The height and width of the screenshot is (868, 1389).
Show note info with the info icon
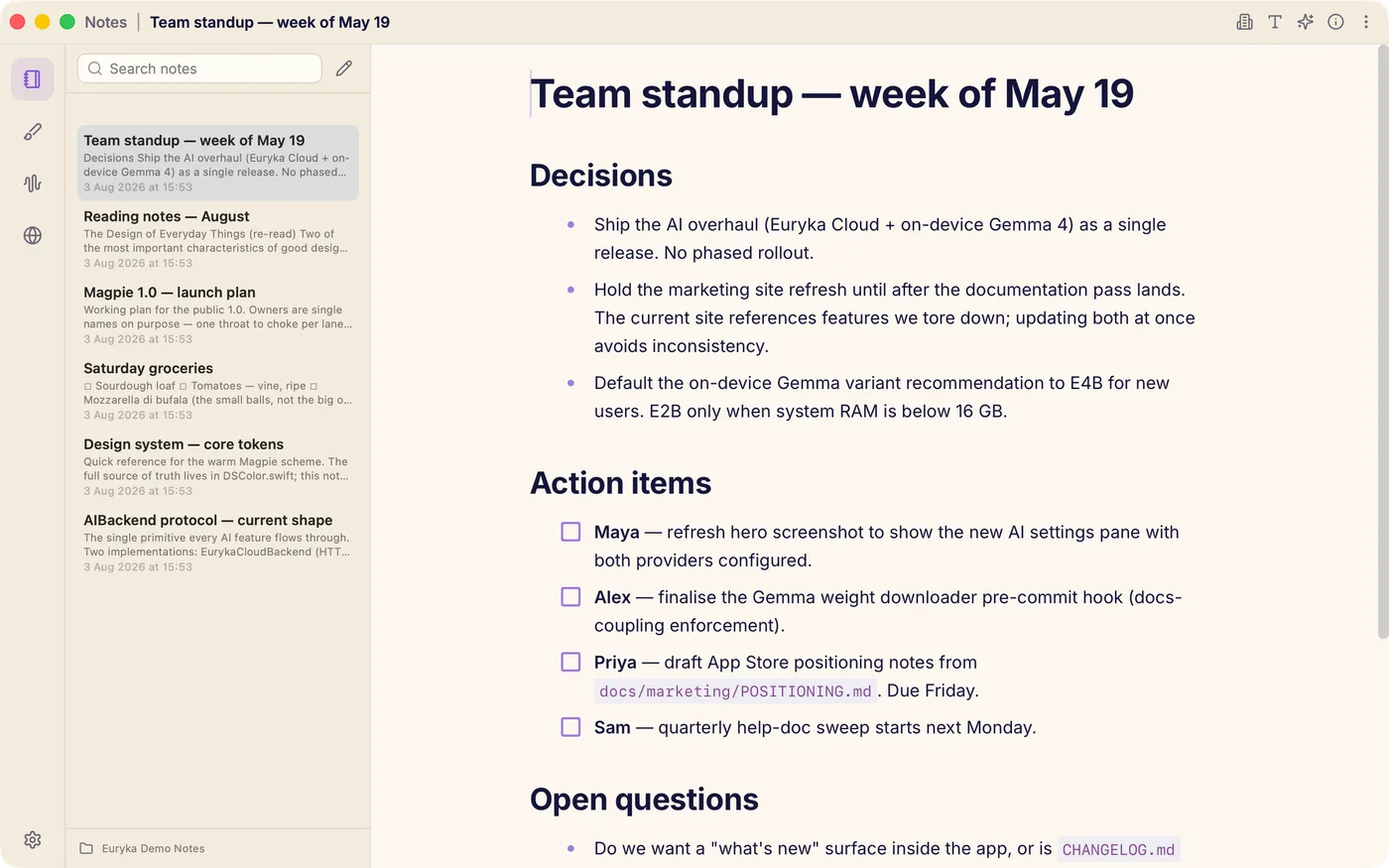pyautogui.click(x=1336, y=22)
